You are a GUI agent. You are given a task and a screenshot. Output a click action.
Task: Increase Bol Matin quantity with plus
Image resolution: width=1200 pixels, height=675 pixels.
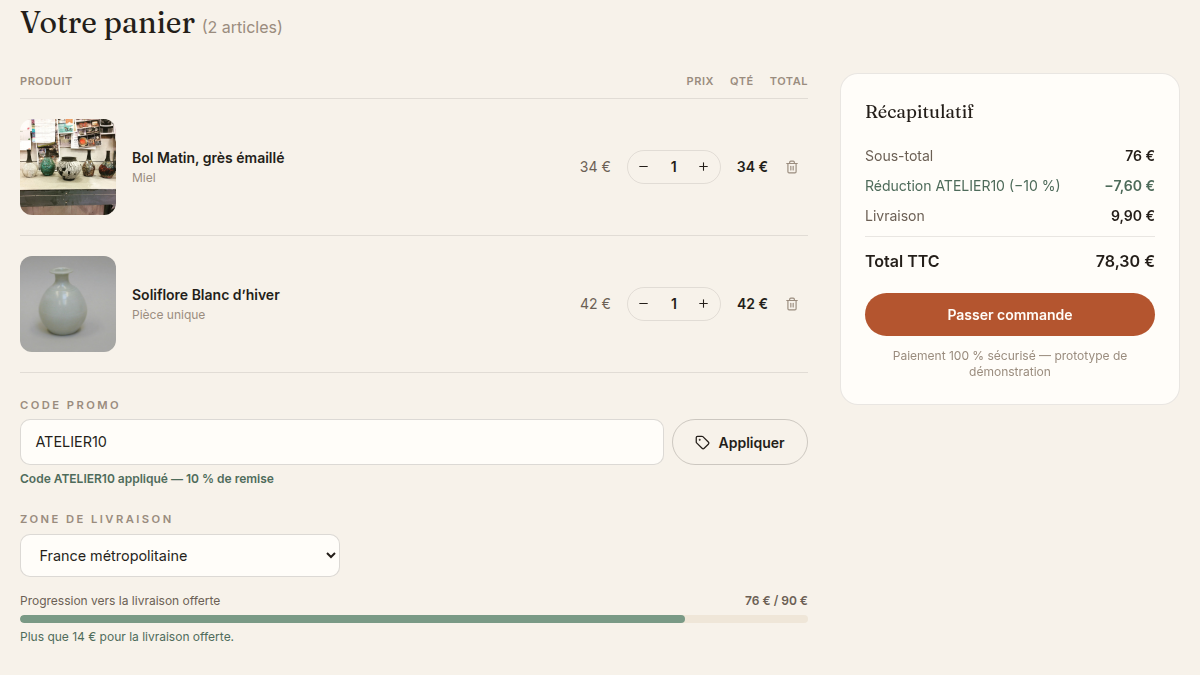[703, 167]
